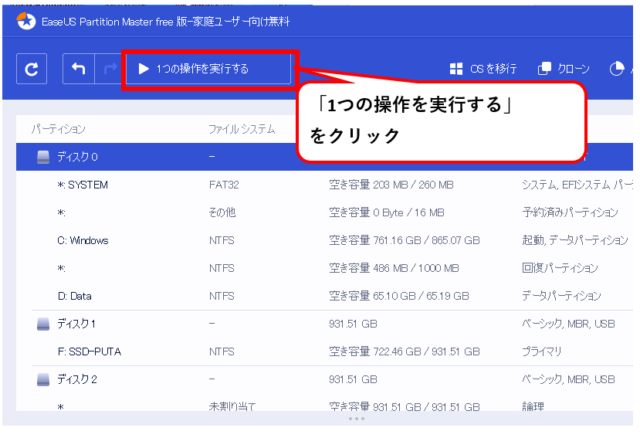
Task: Click 予約済みパーティション type cell
Action: coord(570,213)
